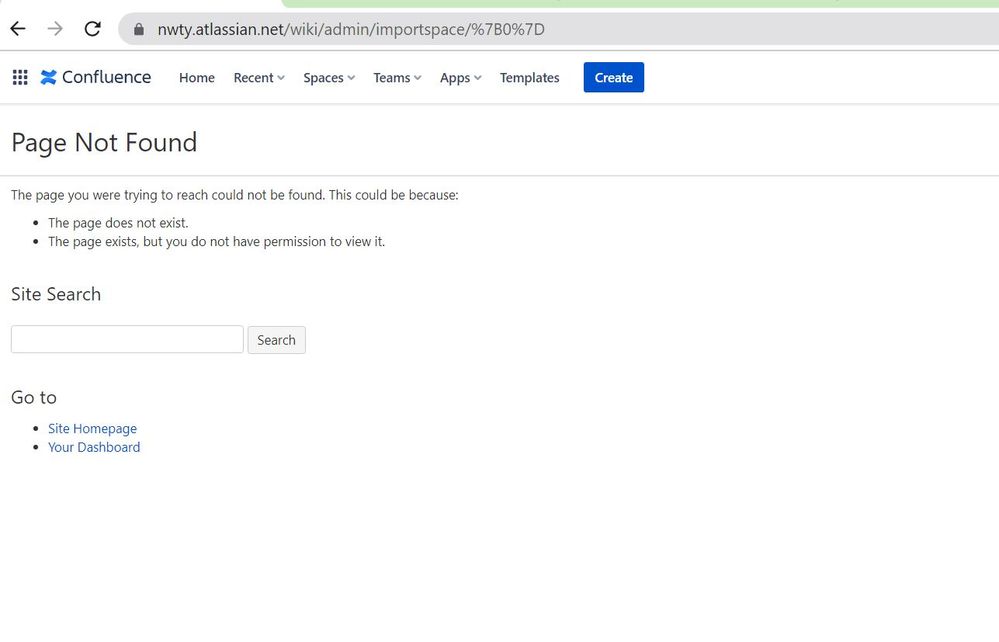This screenshot has width=999, height=642.
Task: Follow the Site Homepage link
Action: [x=92, y=428]
